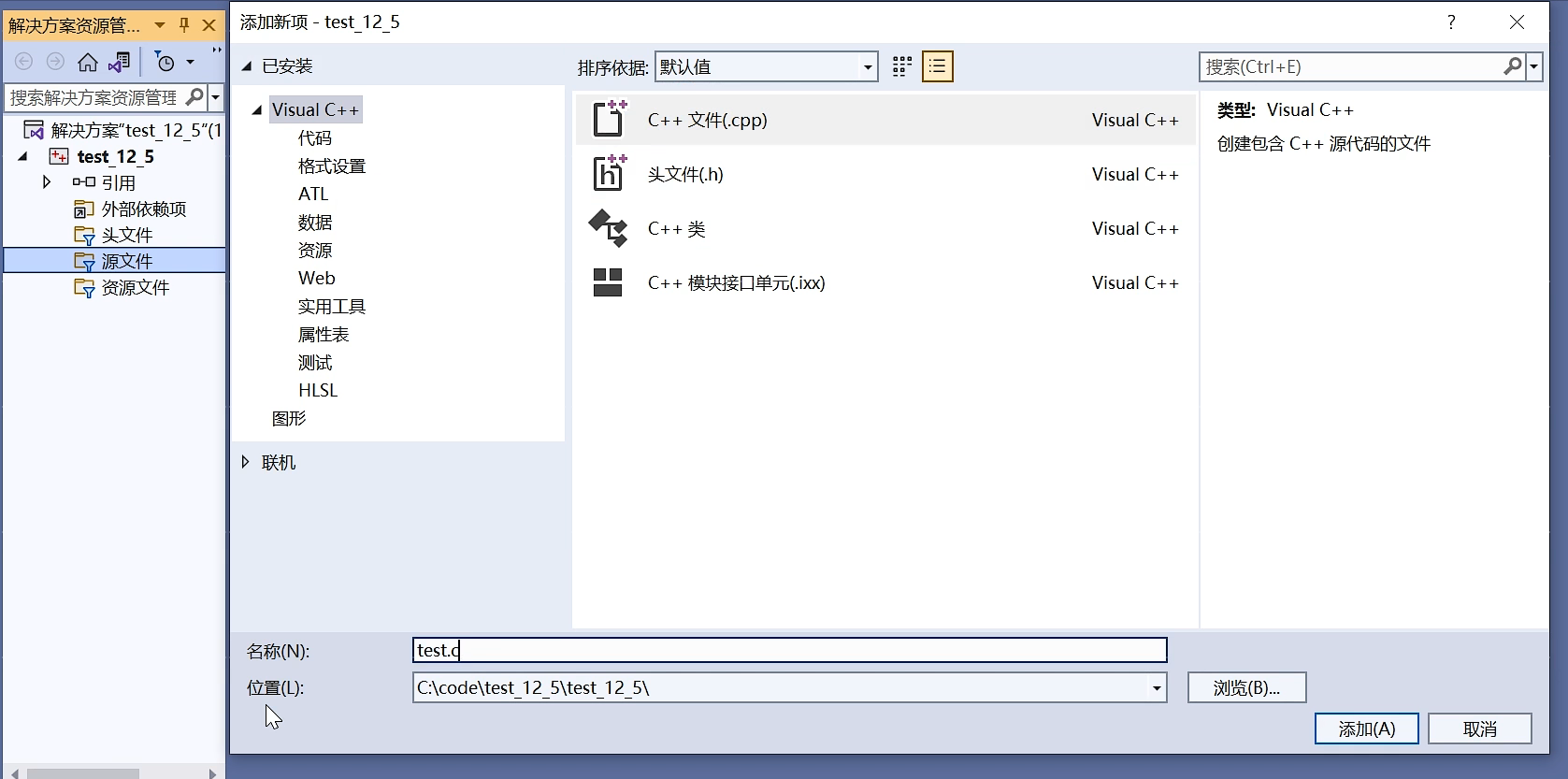Click the search magnifier in the dialog search box

coord(1513,66)
